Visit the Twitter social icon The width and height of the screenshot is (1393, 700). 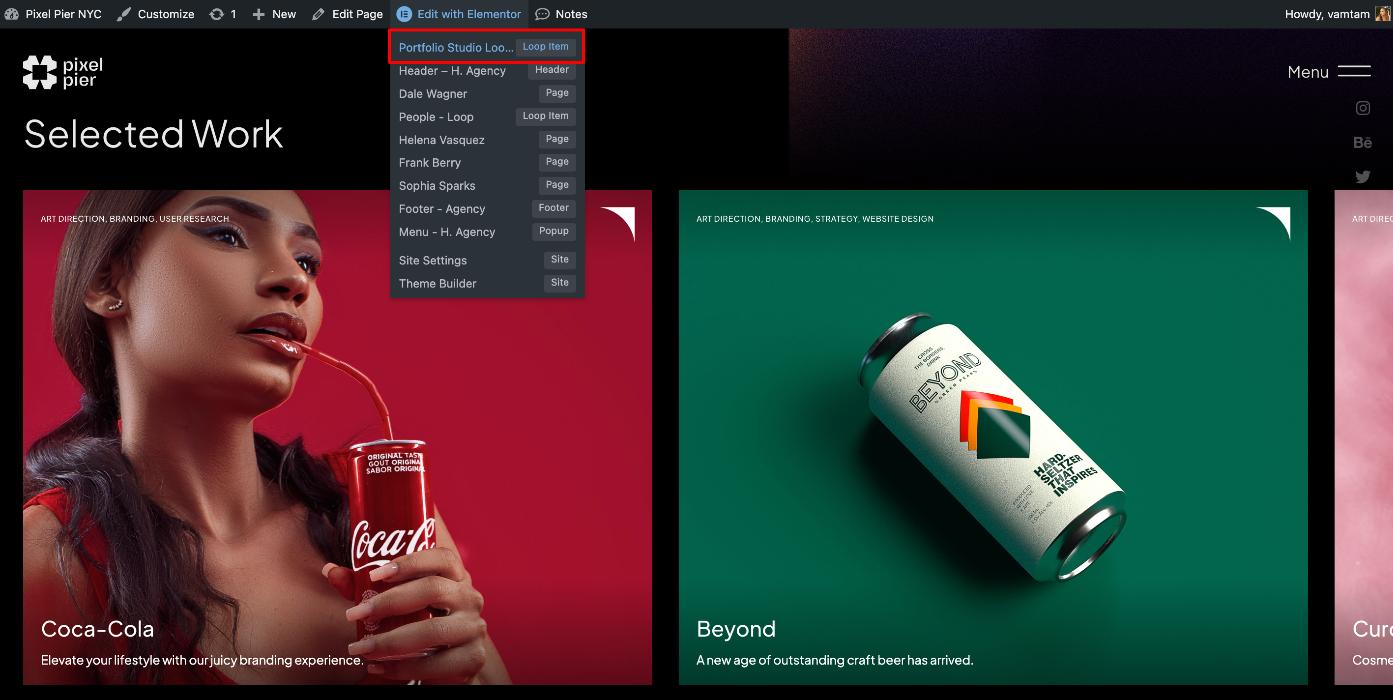tap(1362, 177)
